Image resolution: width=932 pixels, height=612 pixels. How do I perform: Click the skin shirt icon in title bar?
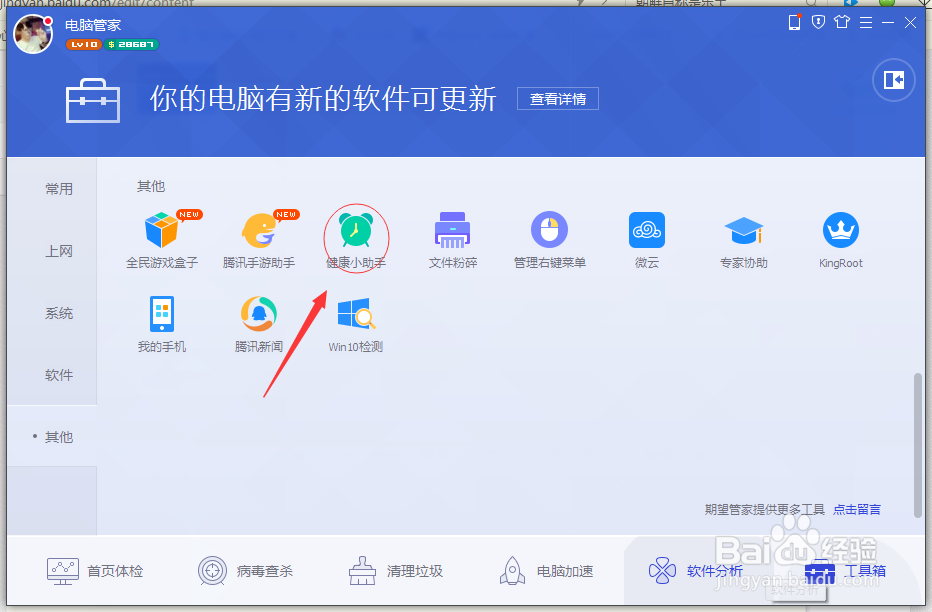841,21
